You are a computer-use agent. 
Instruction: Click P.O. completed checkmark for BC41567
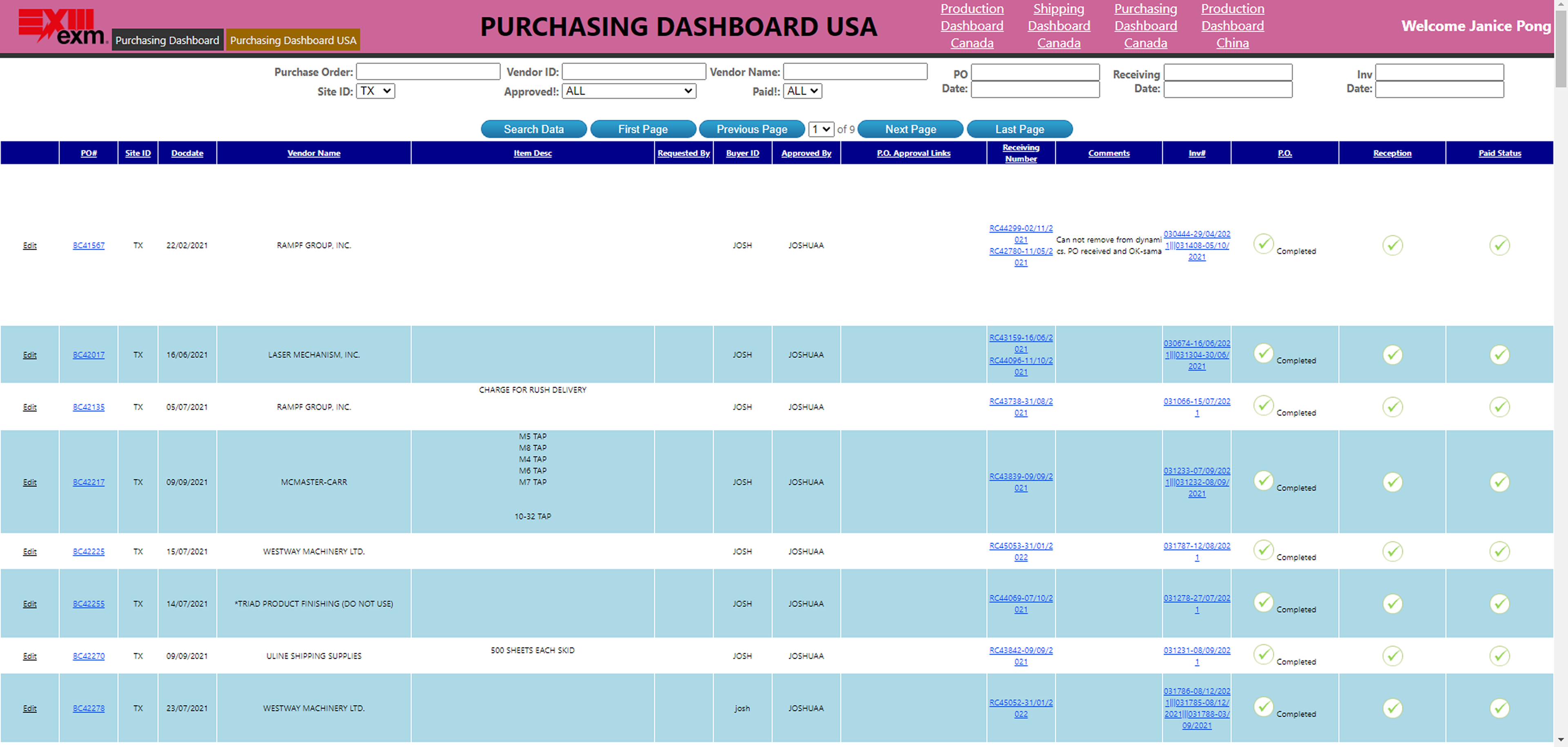tap(1263, 244)
